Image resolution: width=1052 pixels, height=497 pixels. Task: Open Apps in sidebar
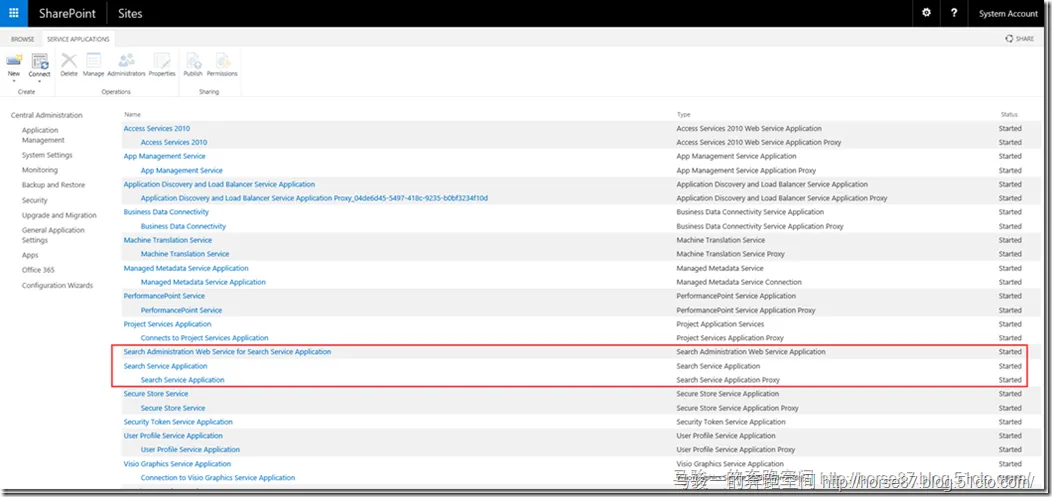(30, 256)
